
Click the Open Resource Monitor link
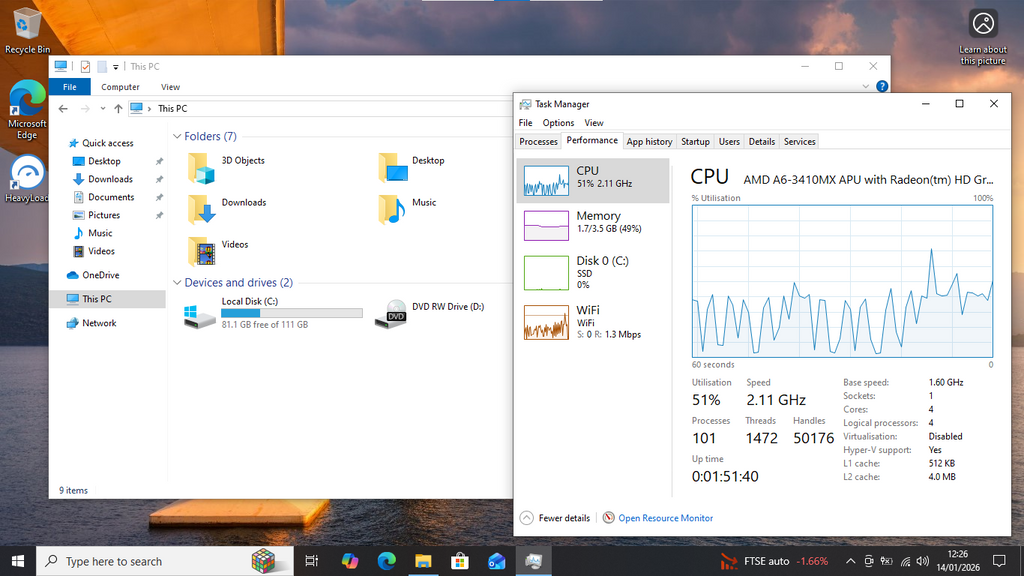tap(665, 518)
